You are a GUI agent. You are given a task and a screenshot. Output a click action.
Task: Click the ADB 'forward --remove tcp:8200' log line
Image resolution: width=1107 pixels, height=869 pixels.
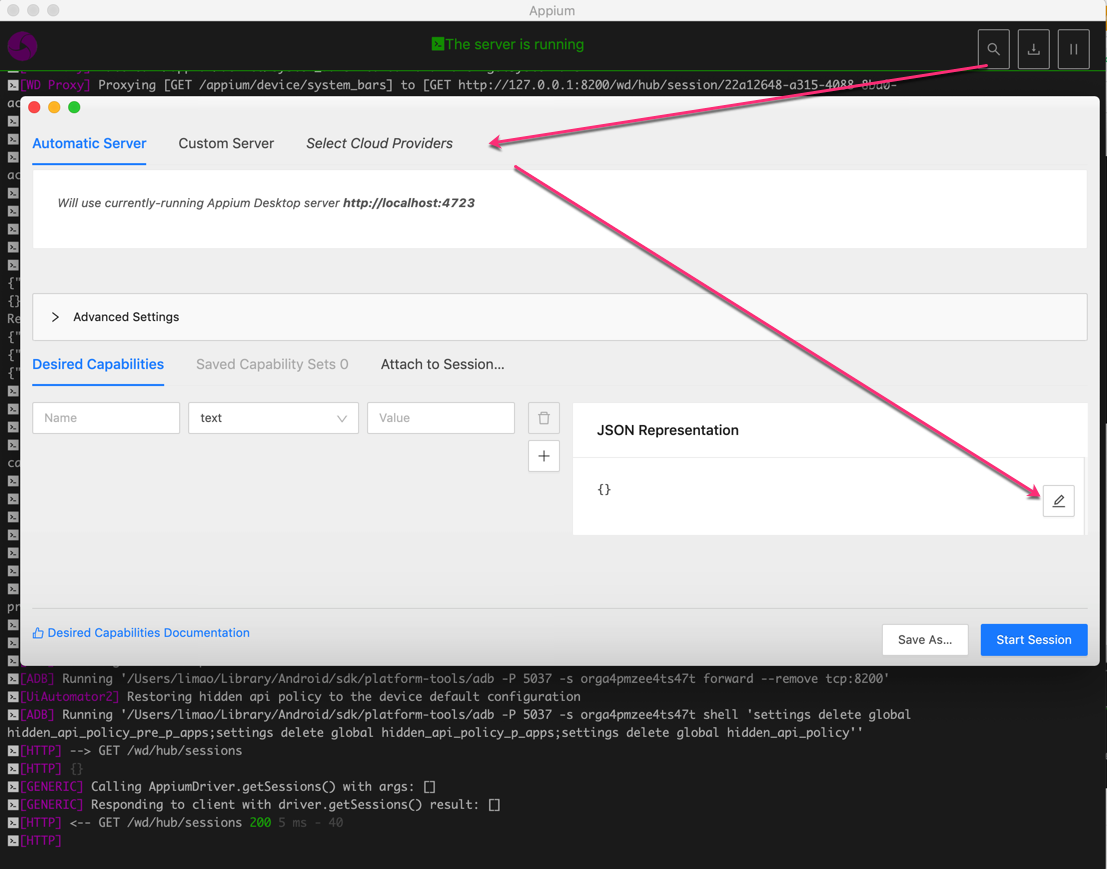click(448, 679)
